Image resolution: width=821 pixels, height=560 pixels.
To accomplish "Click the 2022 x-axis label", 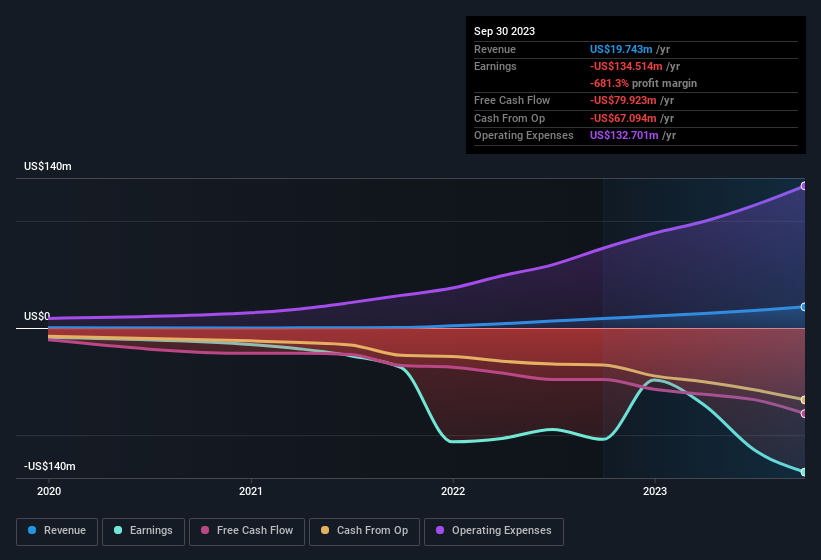I will click(453, 491).
